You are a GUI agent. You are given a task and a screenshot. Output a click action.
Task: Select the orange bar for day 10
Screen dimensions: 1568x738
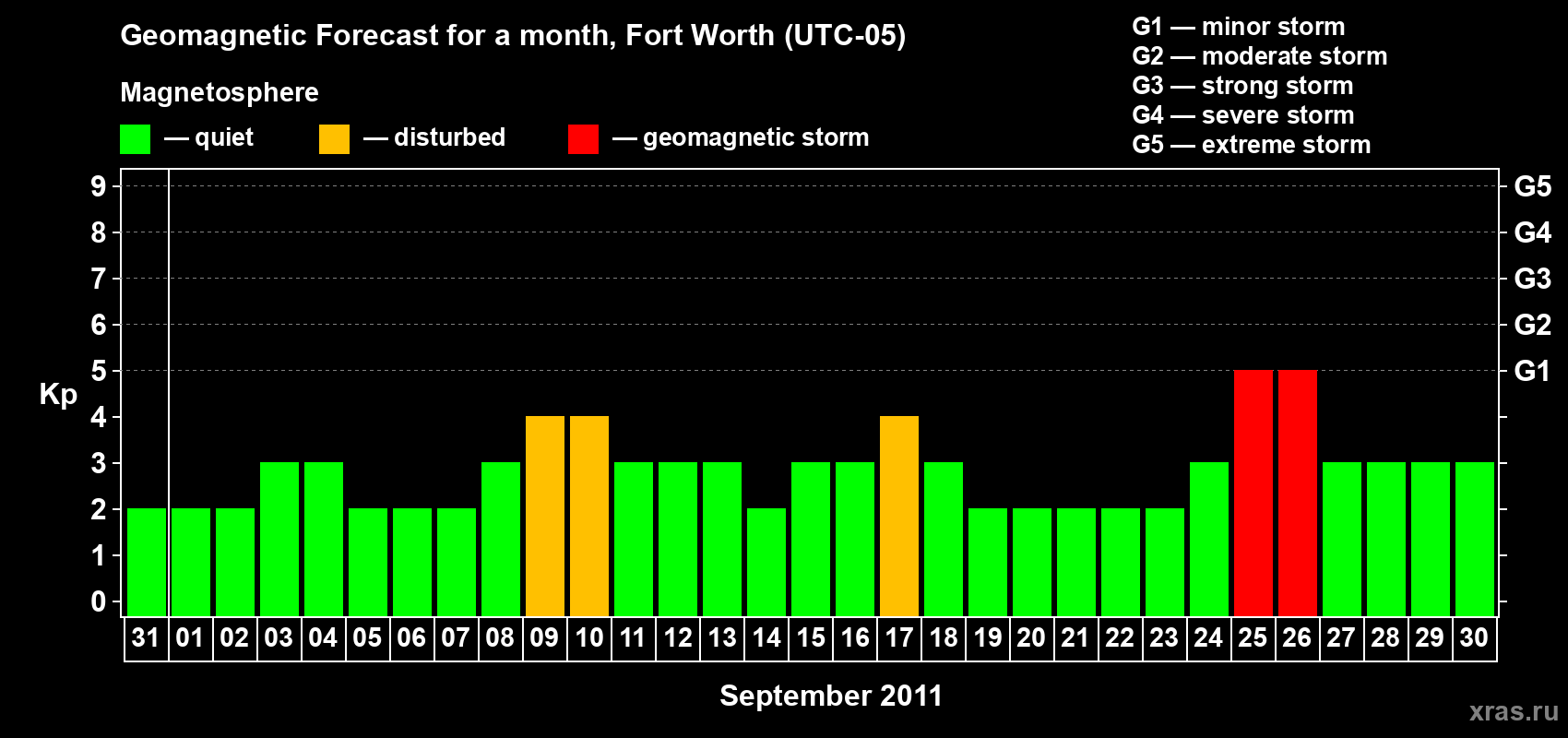(589, 516)
